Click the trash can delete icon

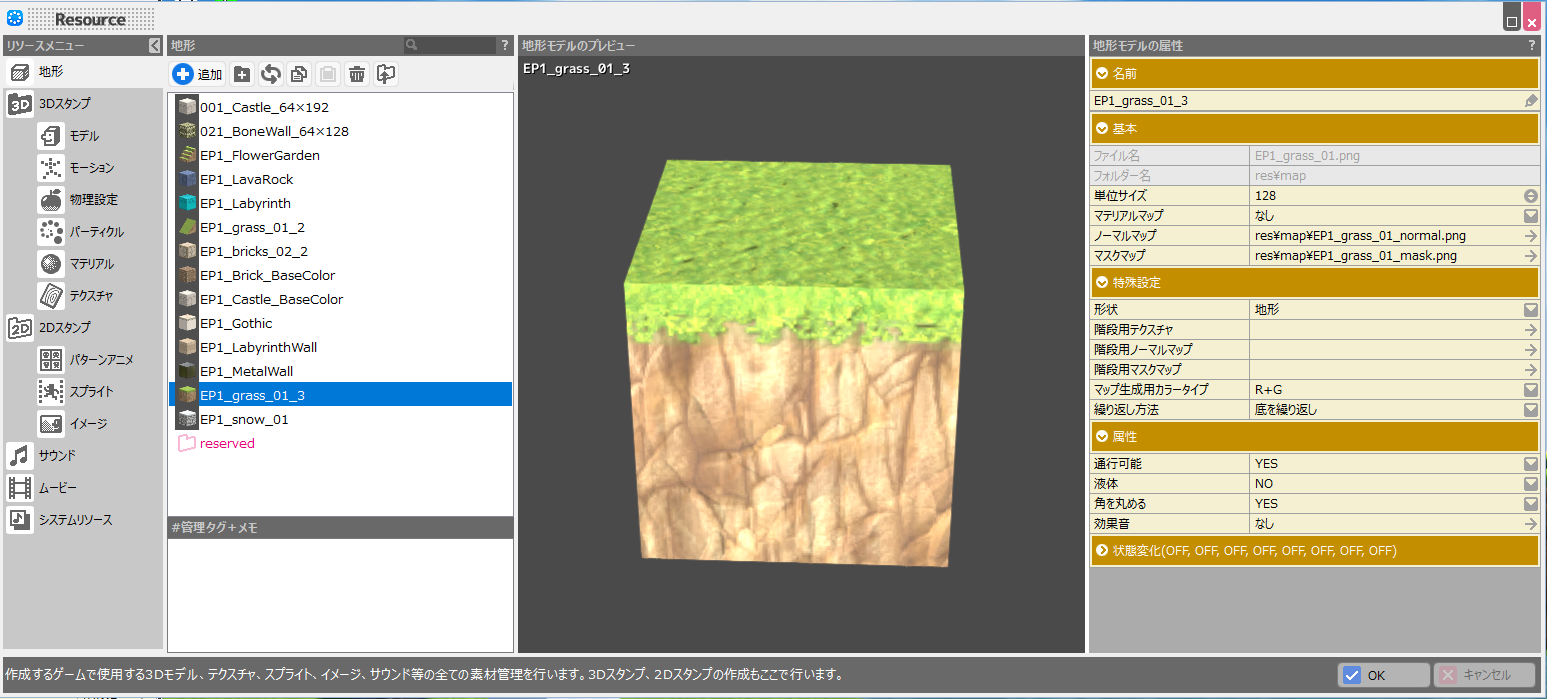click(356, 74)
